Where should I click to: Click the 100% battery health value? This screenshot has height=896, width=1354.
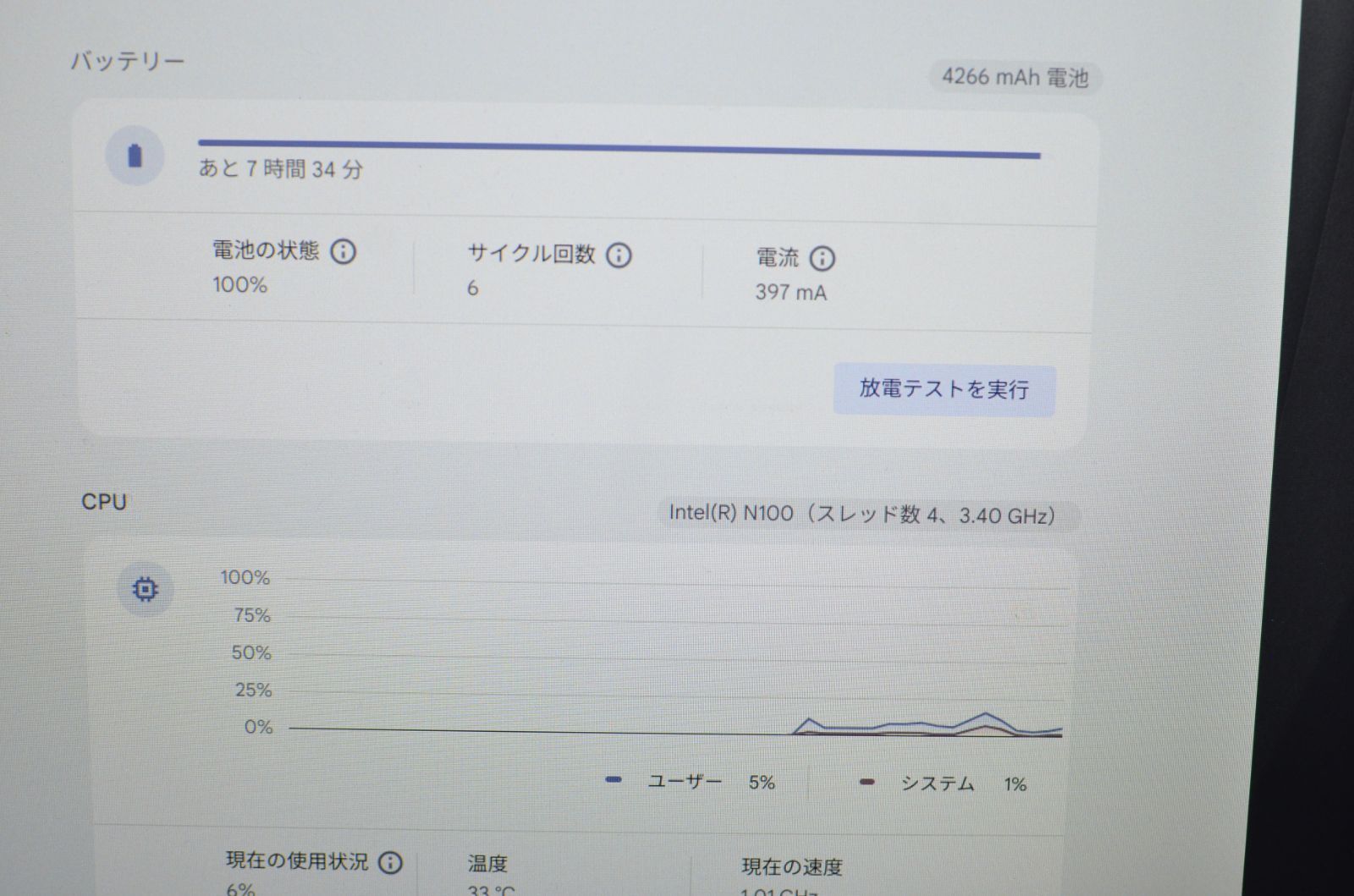[240, 284]
